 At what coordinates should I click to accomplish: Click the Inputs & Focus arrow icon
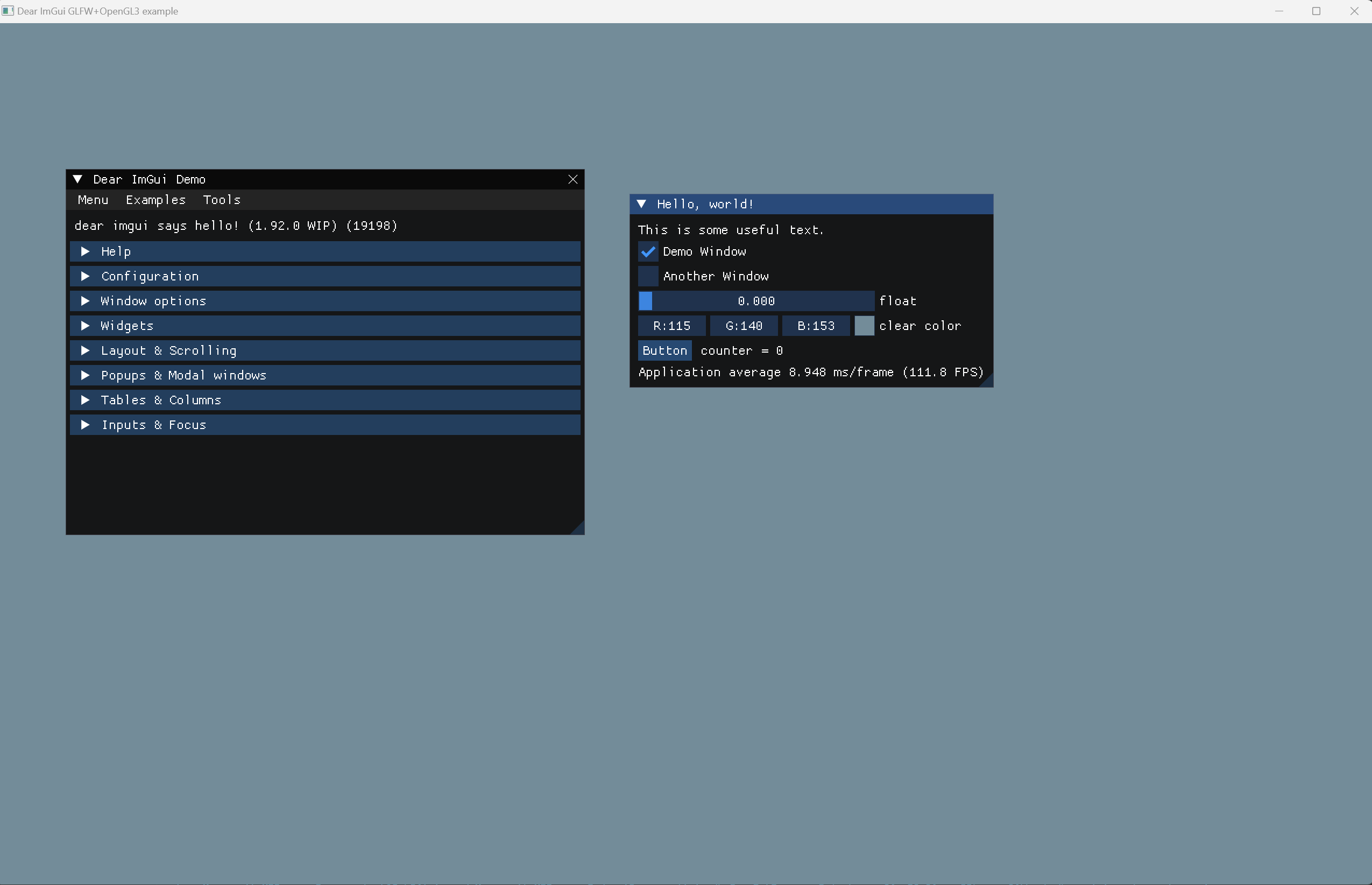[x=85, y=425]
